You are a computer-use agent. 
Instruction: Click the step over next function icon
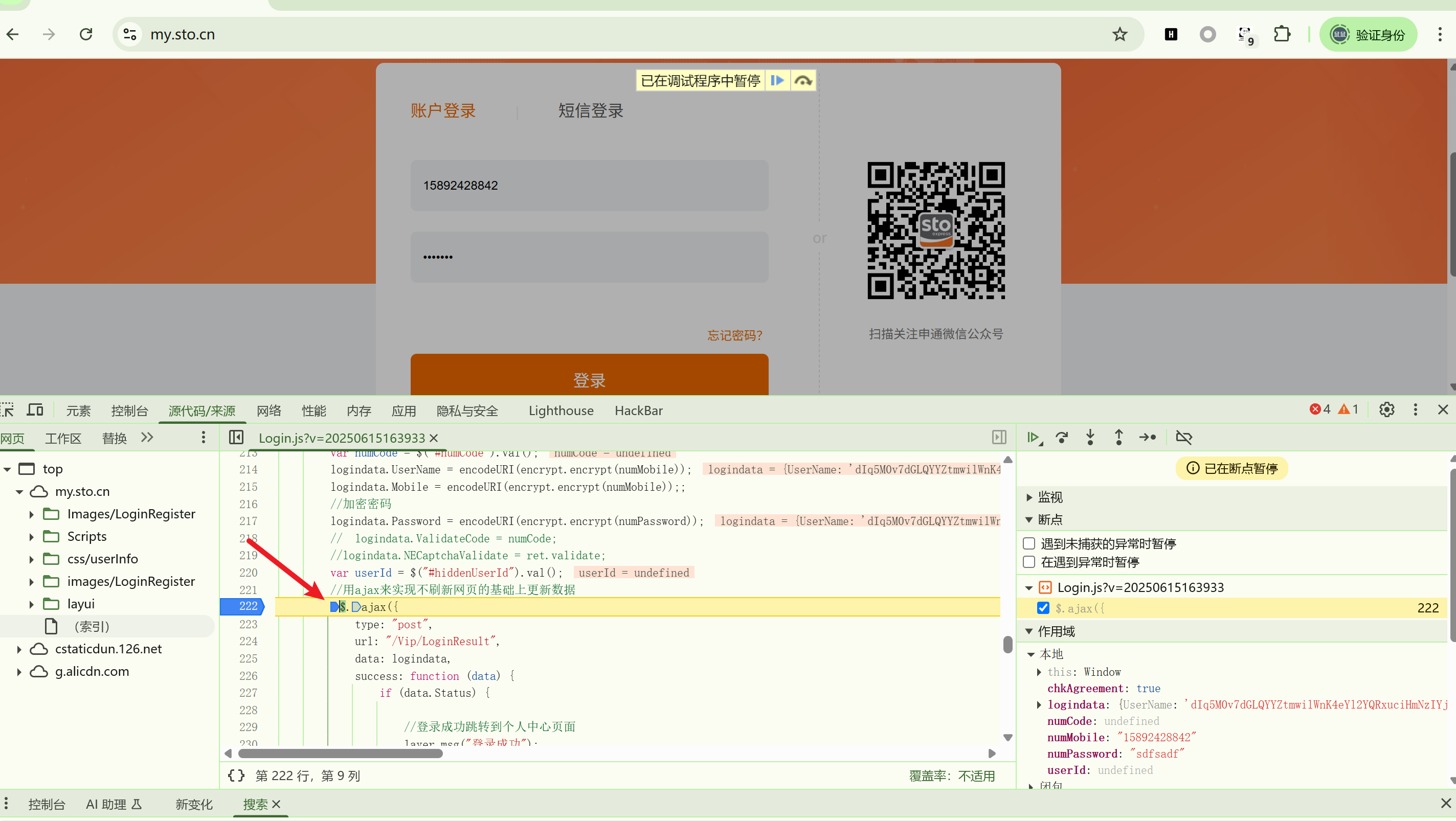[1062, 438]
